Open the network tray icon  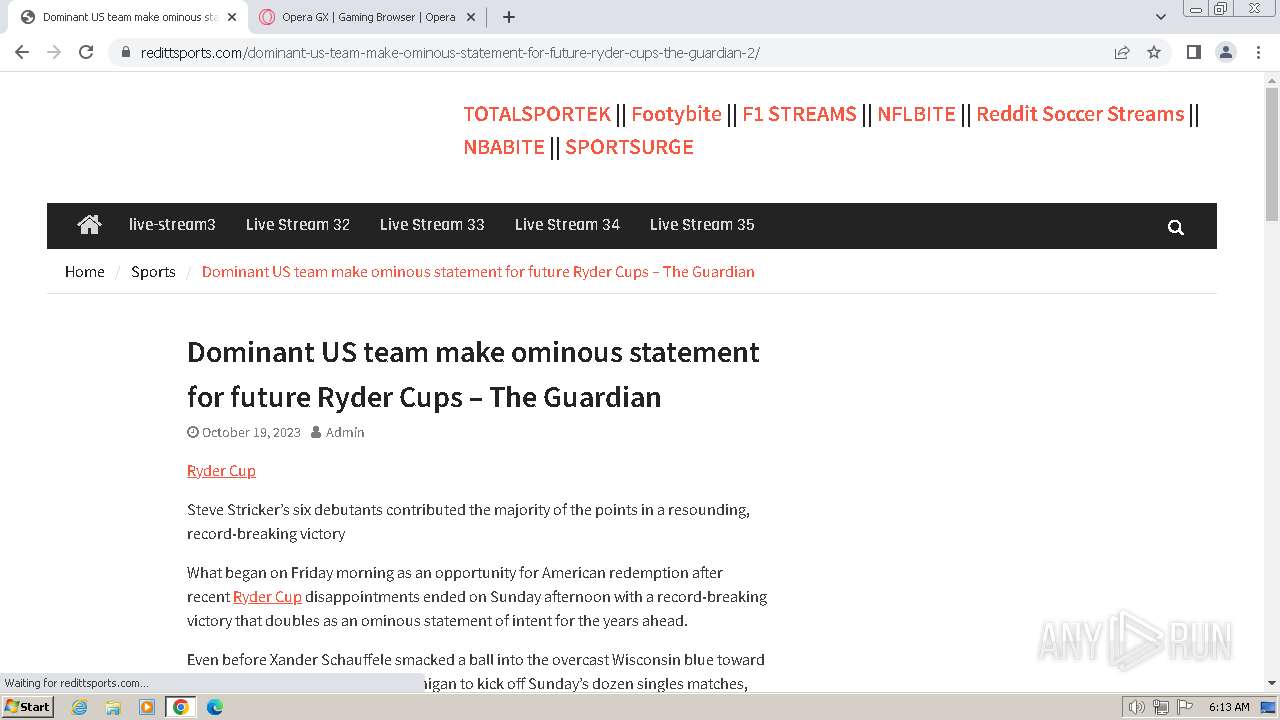pos(1161,707)
